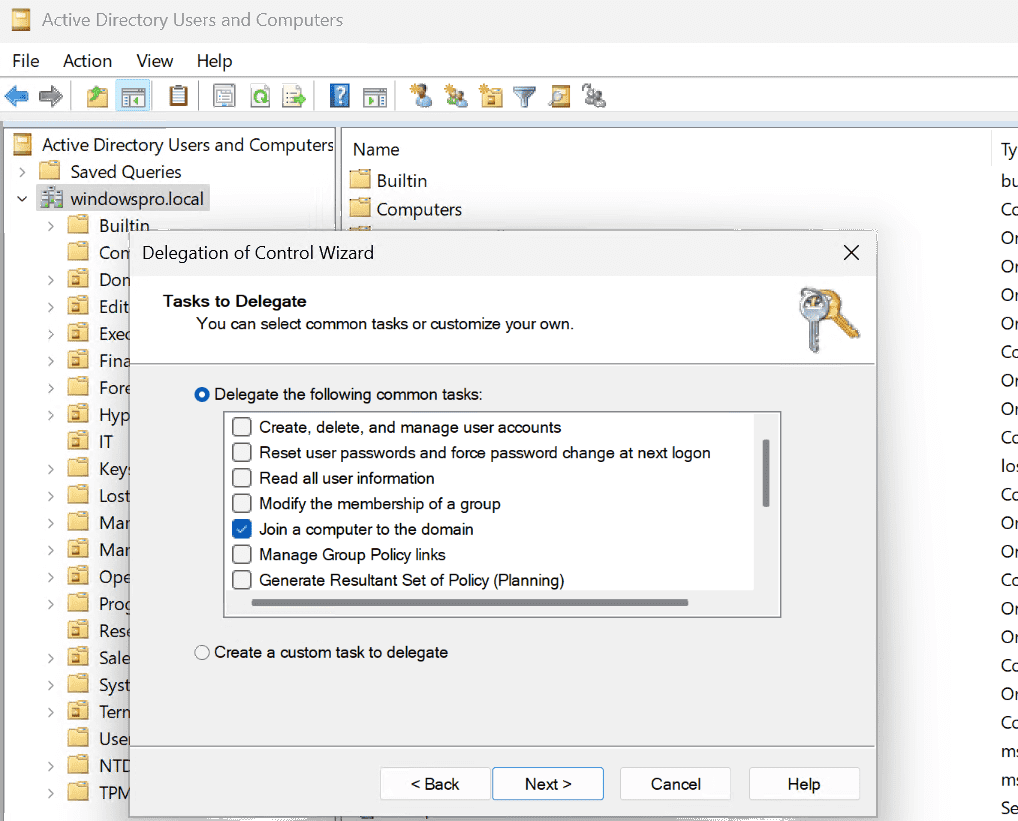Create a new organizational unit
The width and height of the screenshot is (1018, 821).
pyautogui.click(x=489, y=95)
